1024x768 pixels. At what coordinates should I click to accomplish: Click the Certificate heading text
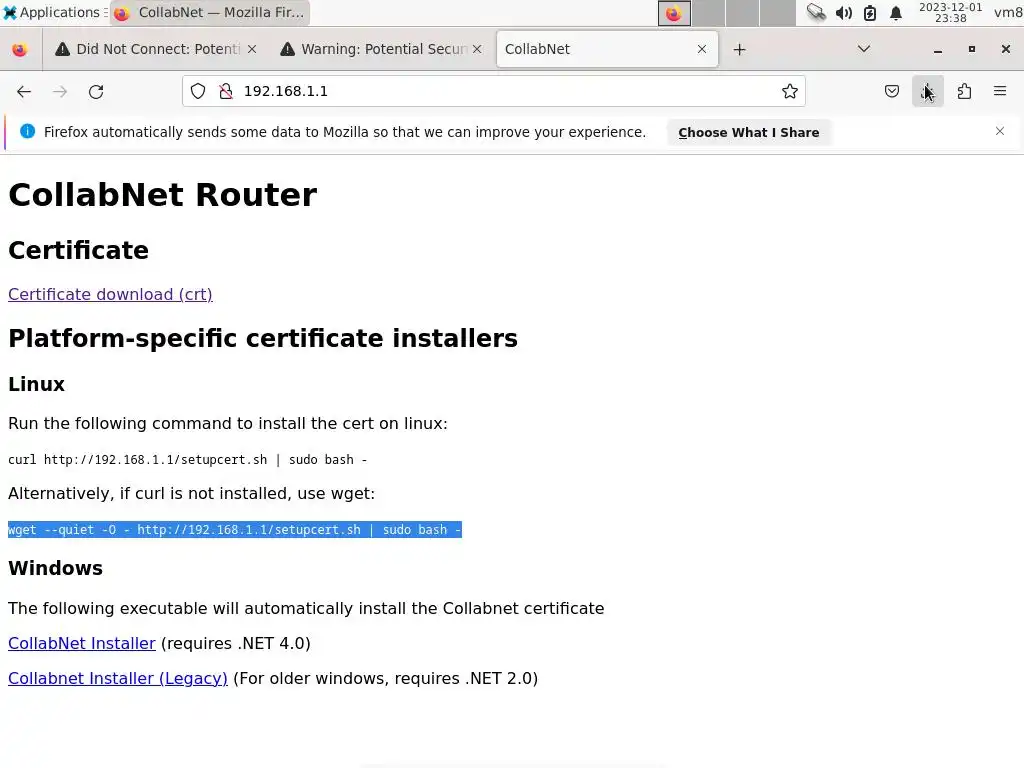click(x=78, y=251)
